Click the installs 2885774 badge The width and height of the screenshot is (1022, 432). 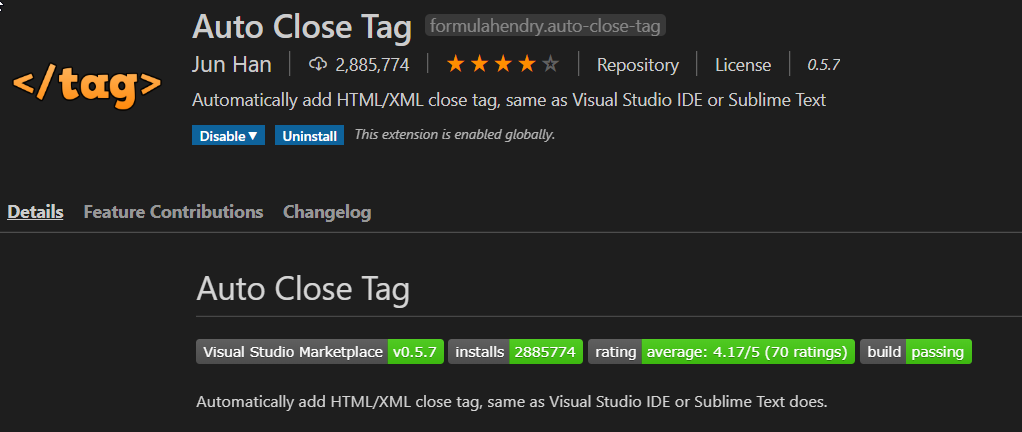point(516,352)
